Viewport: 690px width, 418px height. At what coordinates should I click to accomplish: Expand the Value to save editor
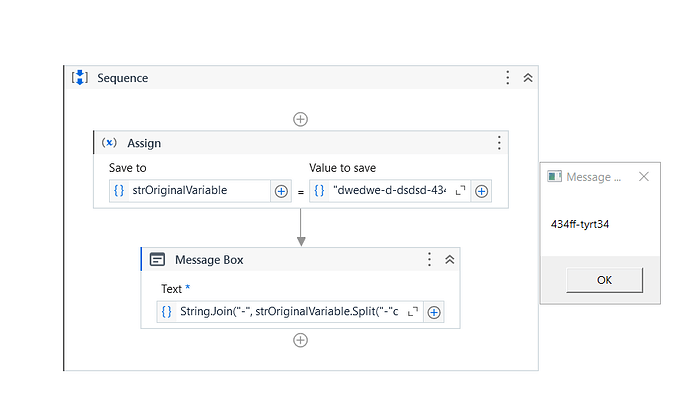pos(461,191)
